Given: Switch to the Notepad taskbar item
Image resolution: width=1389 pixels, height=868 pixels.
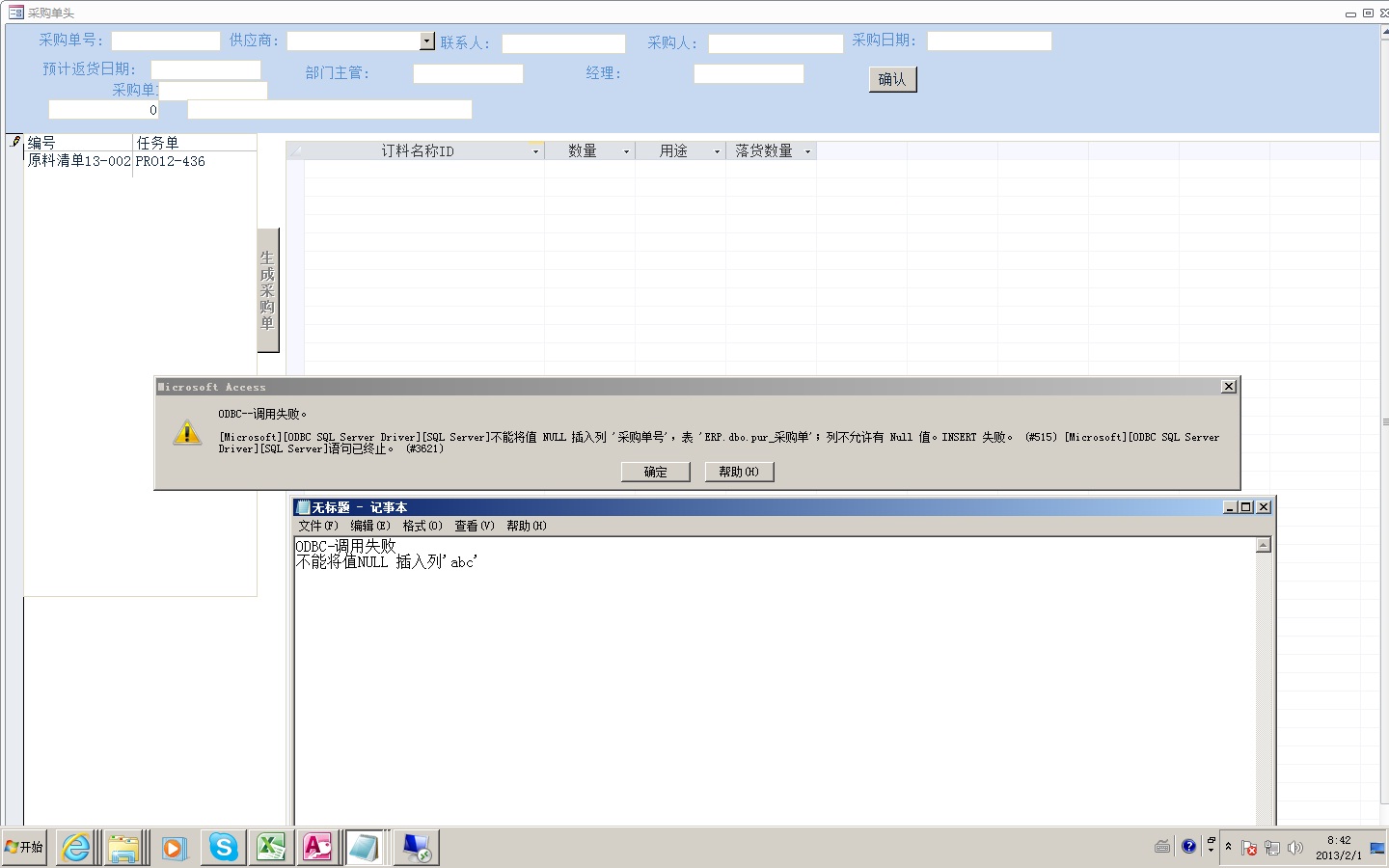Looking at the screenshot, I should click(x=366, y=848).
